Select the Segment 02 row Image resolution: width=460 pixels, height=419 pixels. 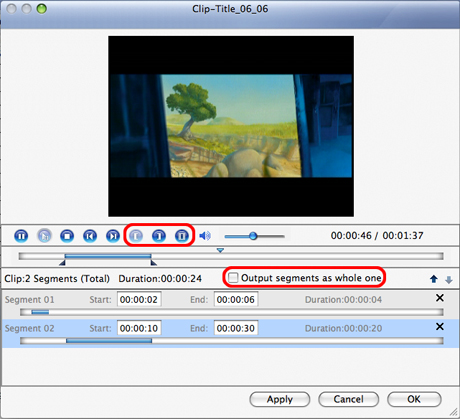coord(230,333)
